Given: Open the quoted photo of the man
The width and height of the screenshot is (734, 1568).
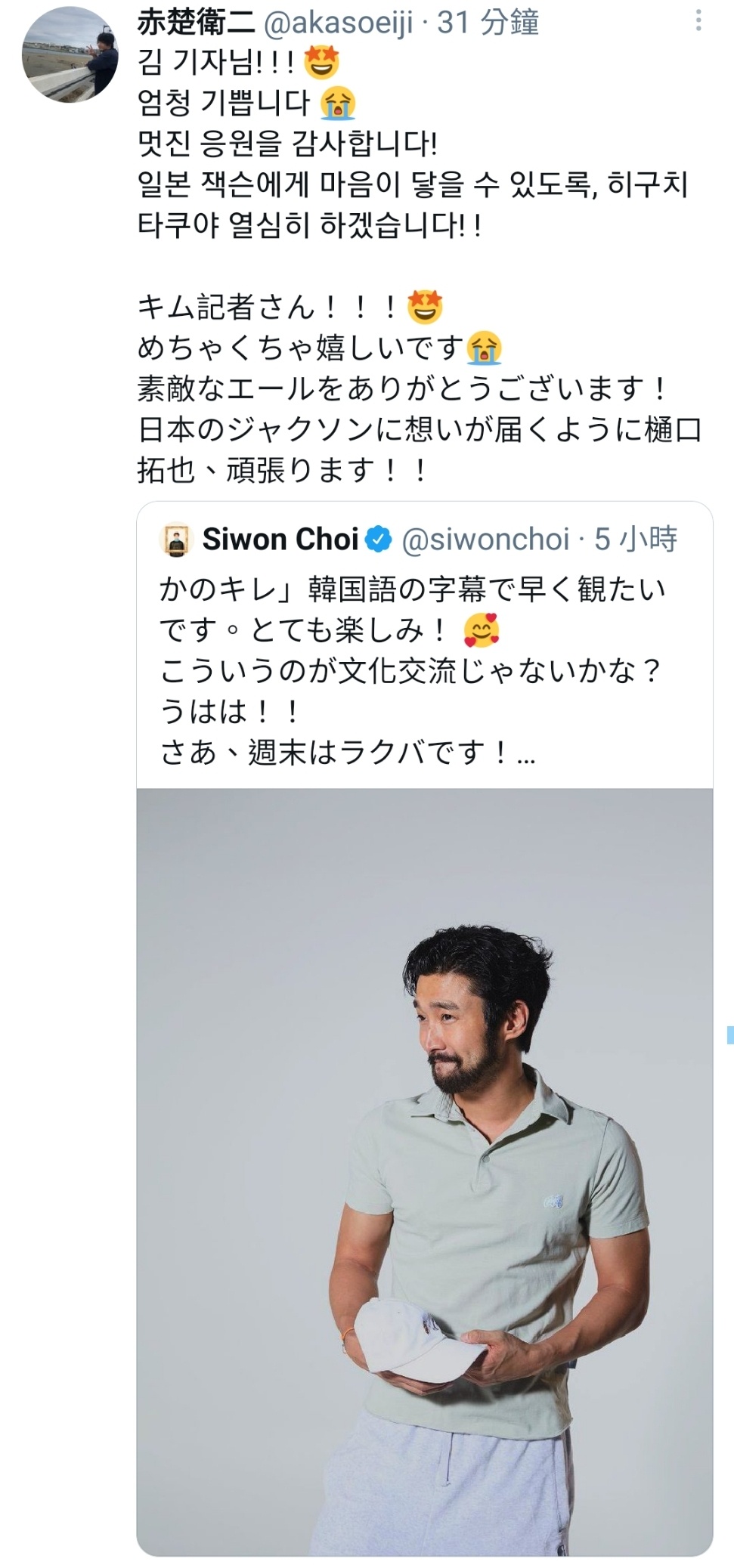Looking at the screenshot, I should [x=425, y=1170].
